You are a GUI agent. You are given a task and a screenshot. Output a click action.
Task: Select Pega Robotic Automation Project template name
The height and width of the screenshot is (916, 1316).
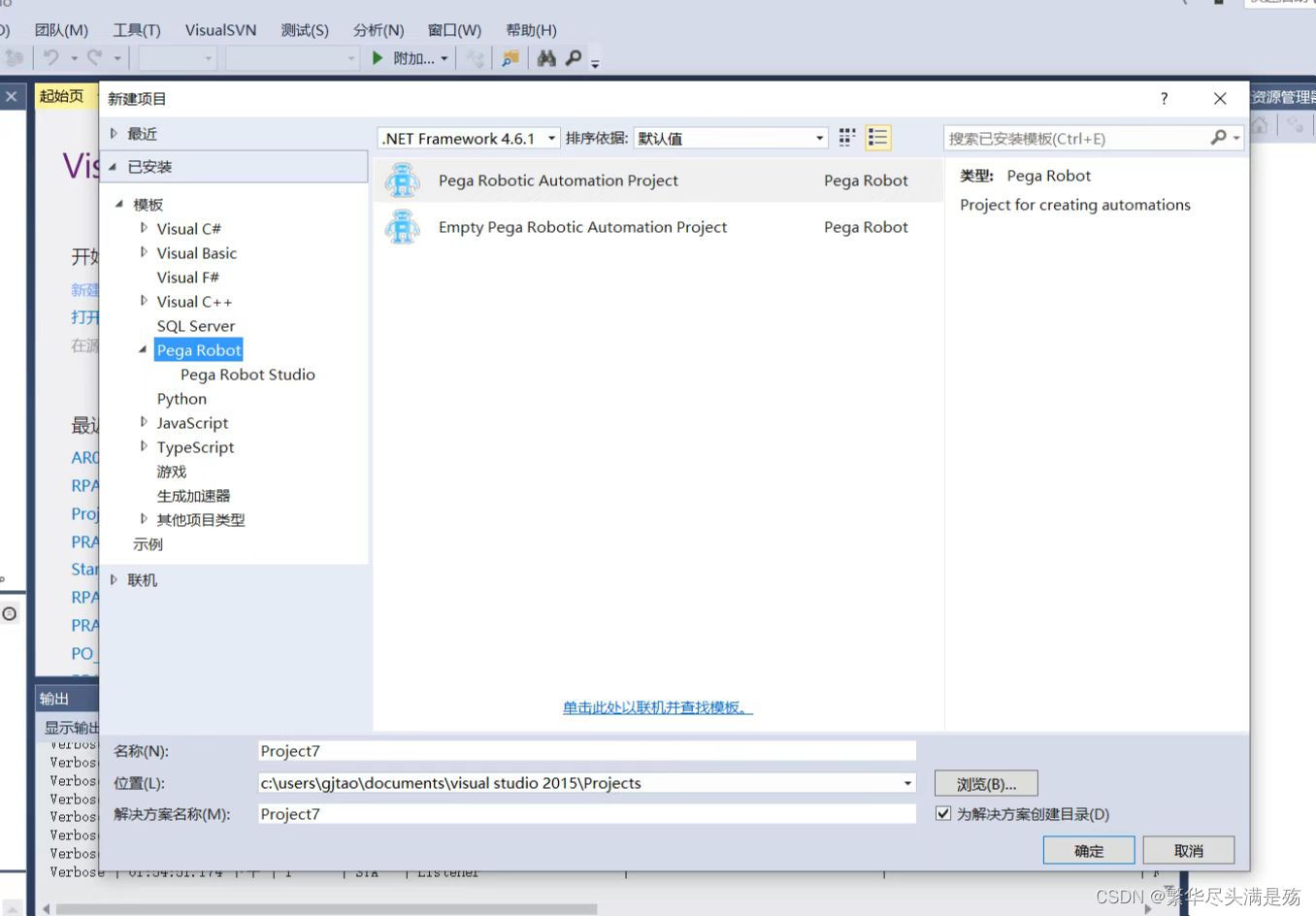click(558, 180)
